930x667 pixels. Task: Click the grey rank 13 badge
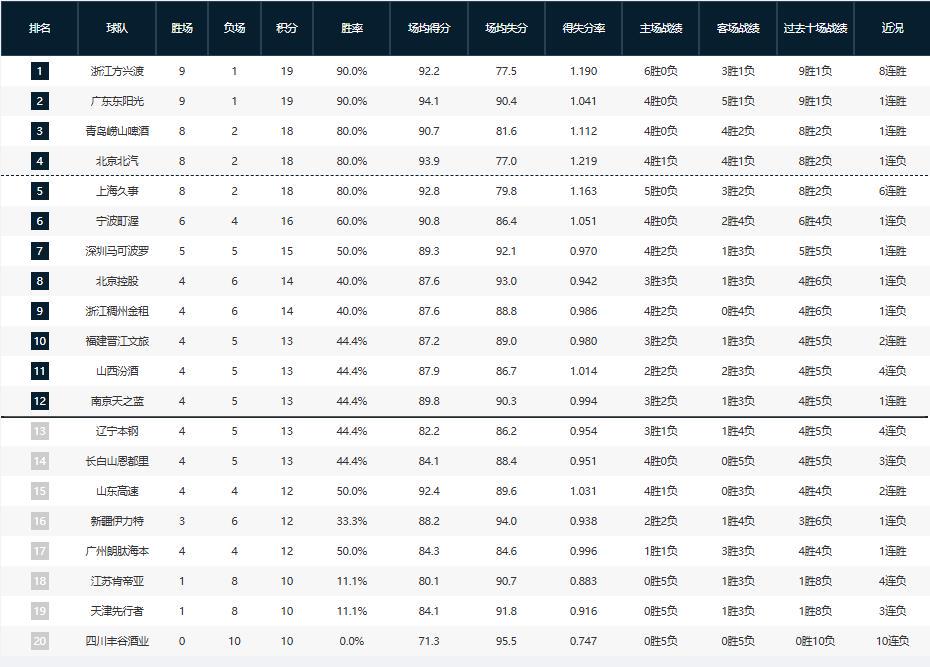click(x=40, y=431)
